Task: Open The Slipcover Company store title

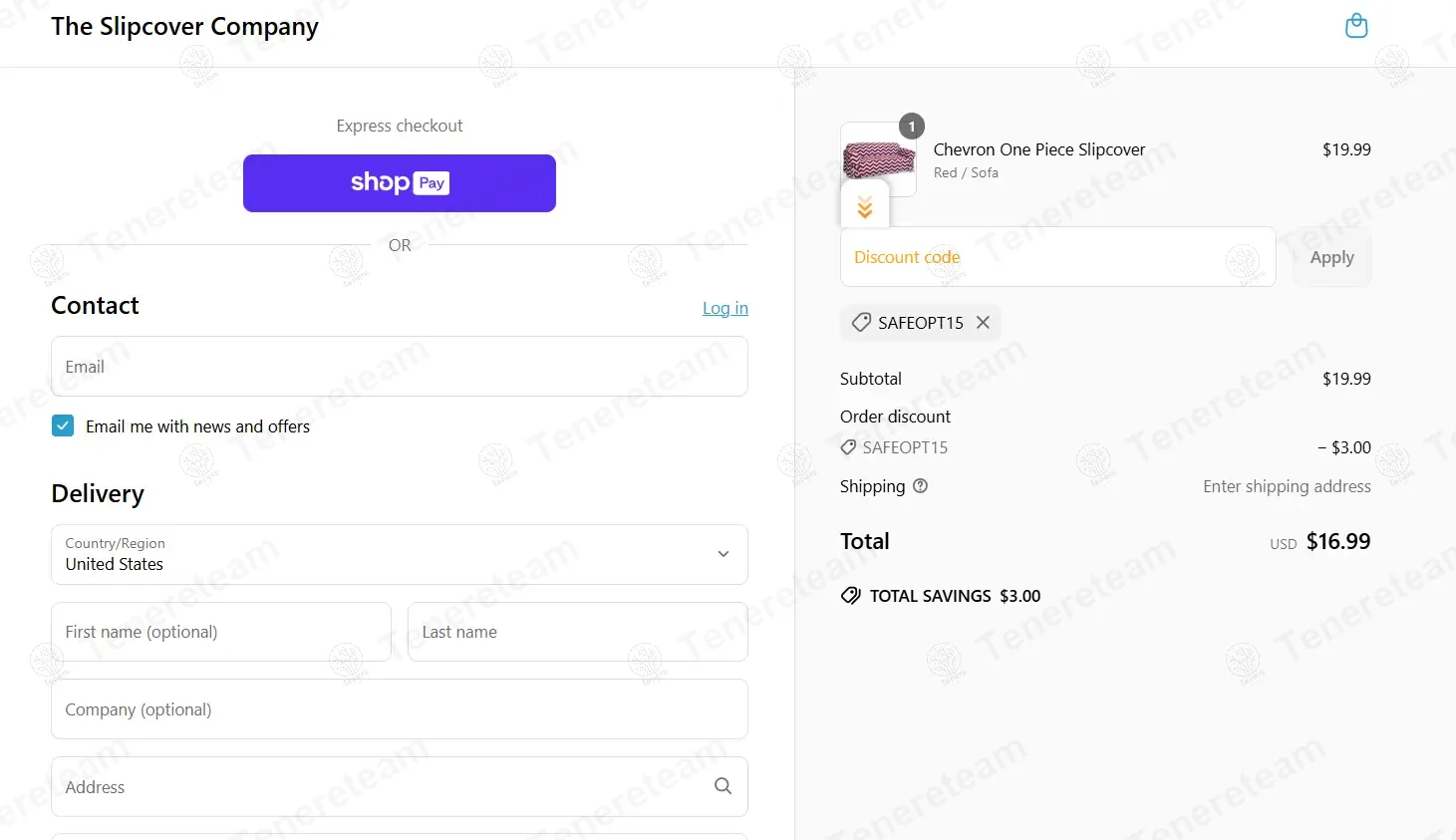Action: [185, 27]
